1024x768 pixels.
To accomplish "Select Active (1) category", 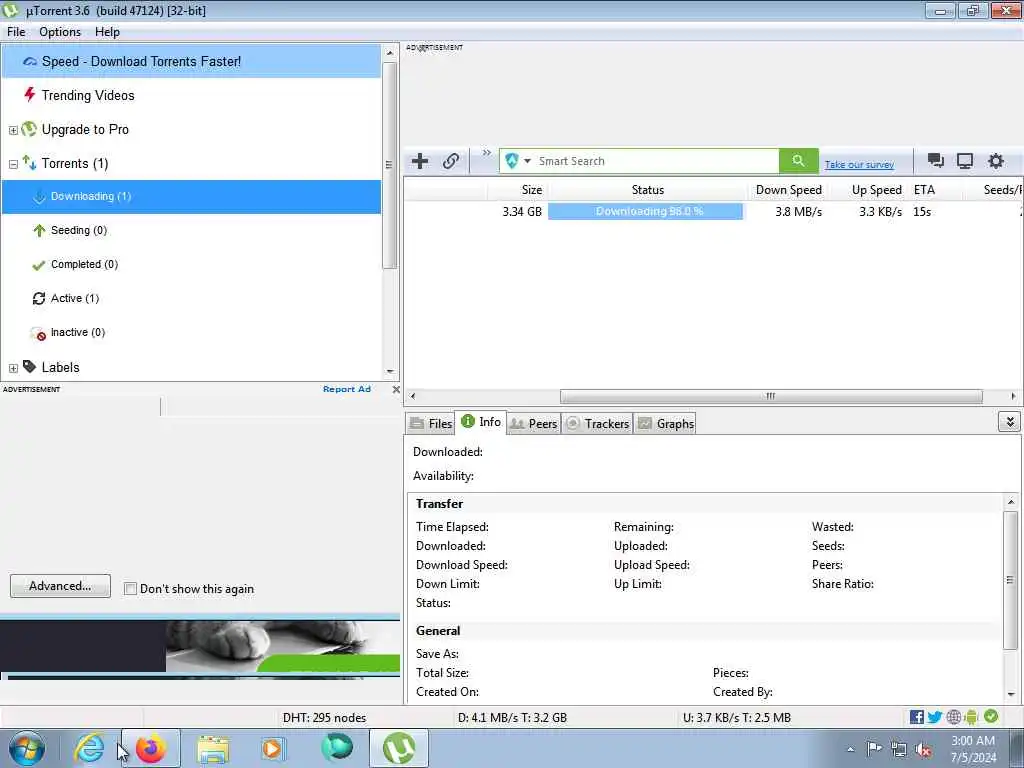I will pyautogui.click(x=74, y=298).
